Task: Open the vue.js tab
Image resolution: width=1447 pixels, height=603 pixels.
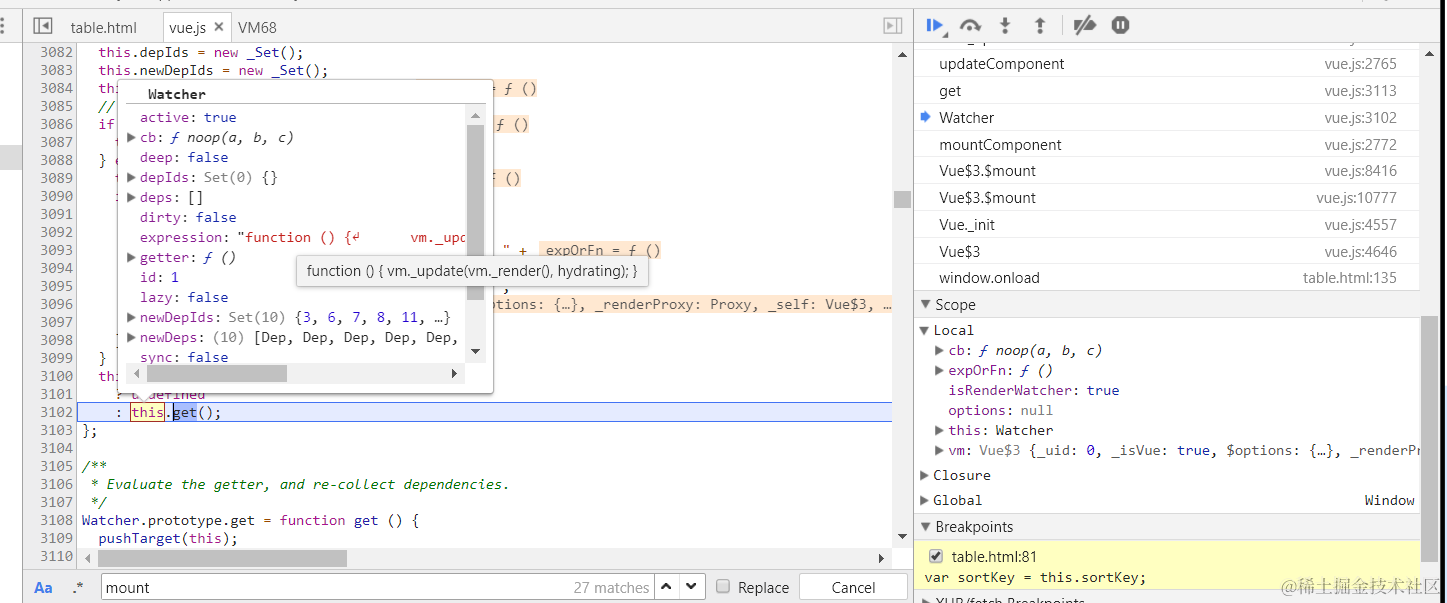Action: coord(187,27)
